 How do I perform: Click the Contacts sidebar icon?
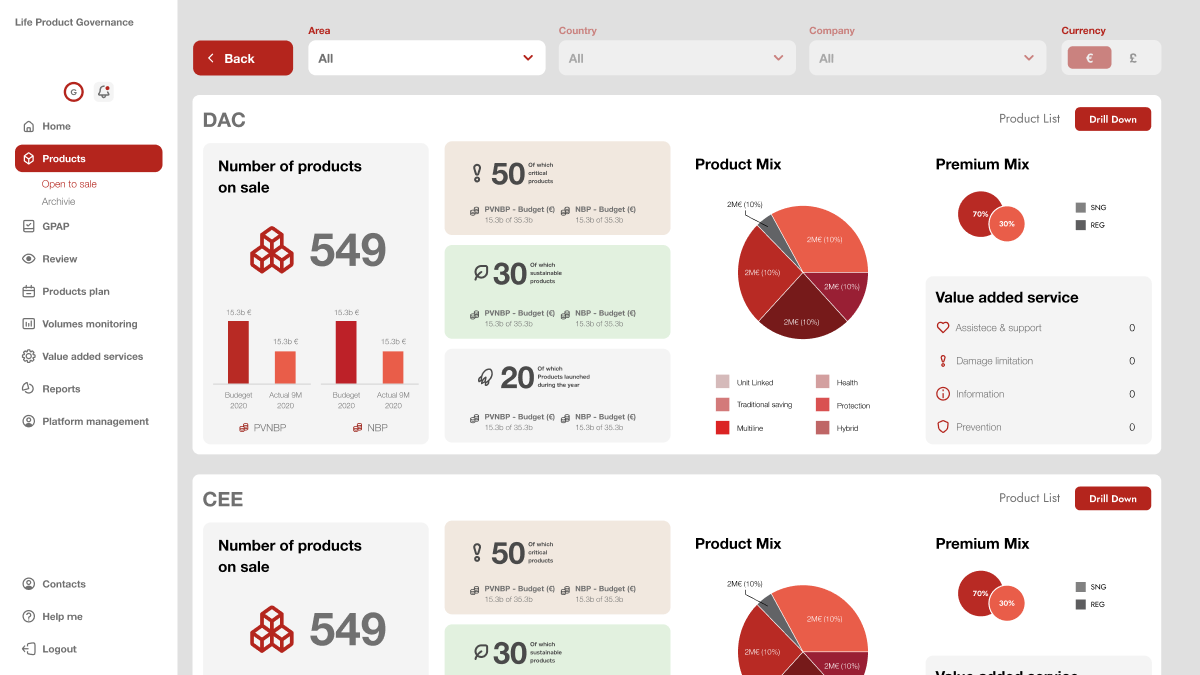click(x=28, y=584)
